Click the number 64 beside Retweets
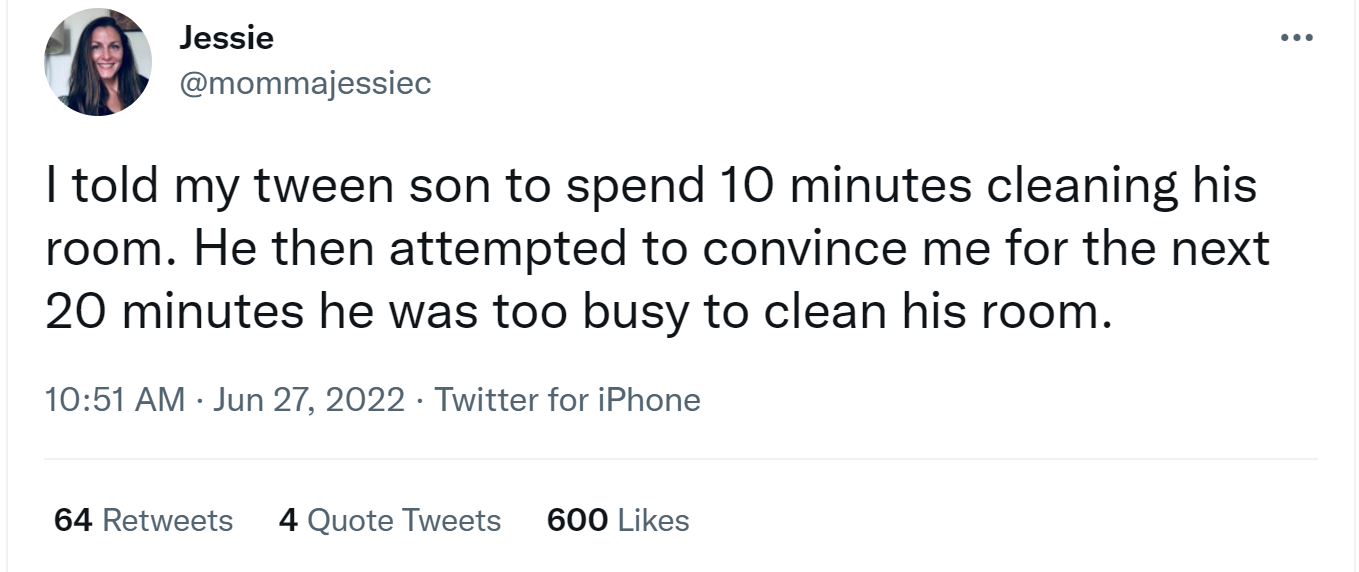The height and width of the screenshot is (572, 1359). tap(73, 521)
